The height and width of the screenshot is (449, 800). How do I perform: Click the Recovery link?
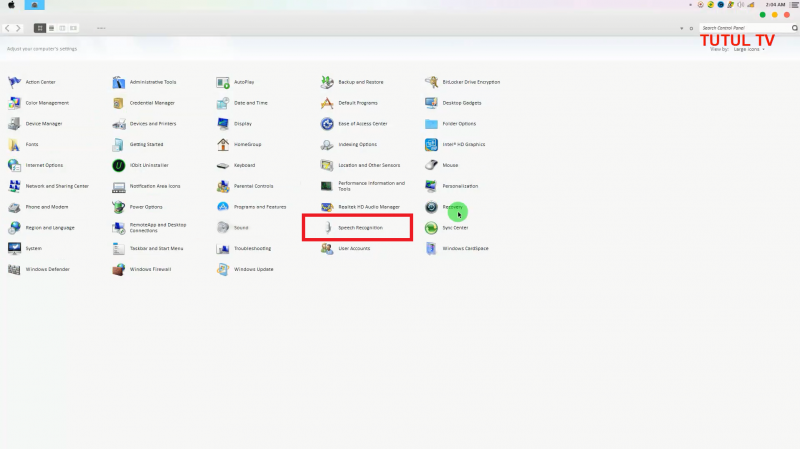coord(453,207)
